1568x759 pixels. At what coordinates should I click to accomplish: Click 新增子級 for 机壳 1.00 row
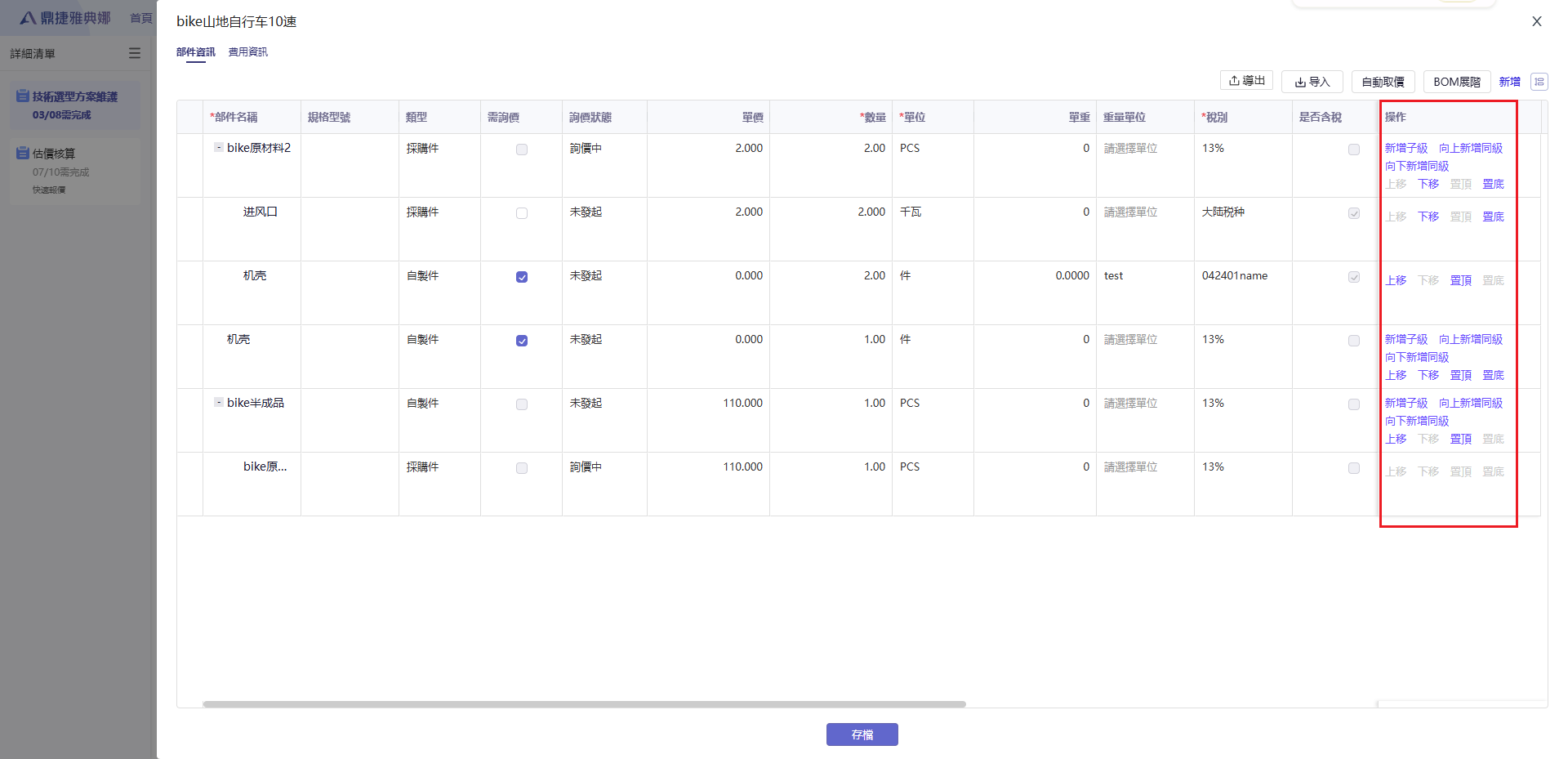pos(1406,339)
